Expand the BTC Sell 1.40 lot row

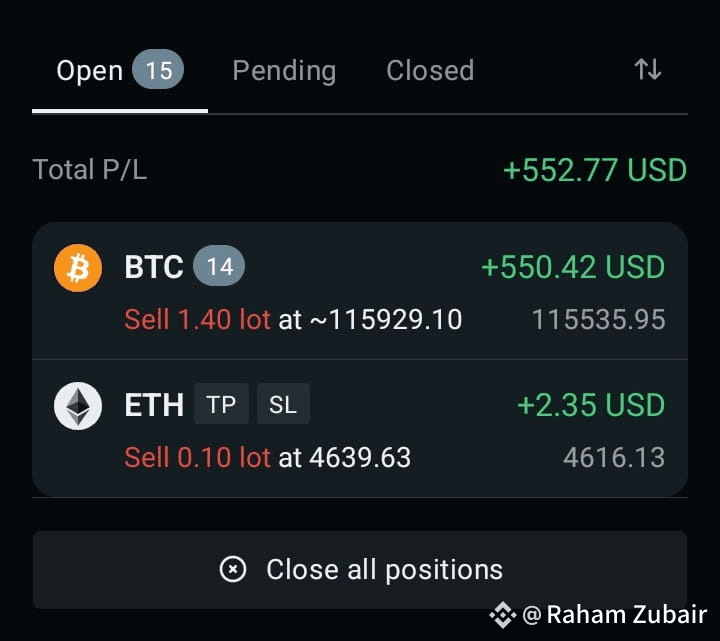coord(360,291)
